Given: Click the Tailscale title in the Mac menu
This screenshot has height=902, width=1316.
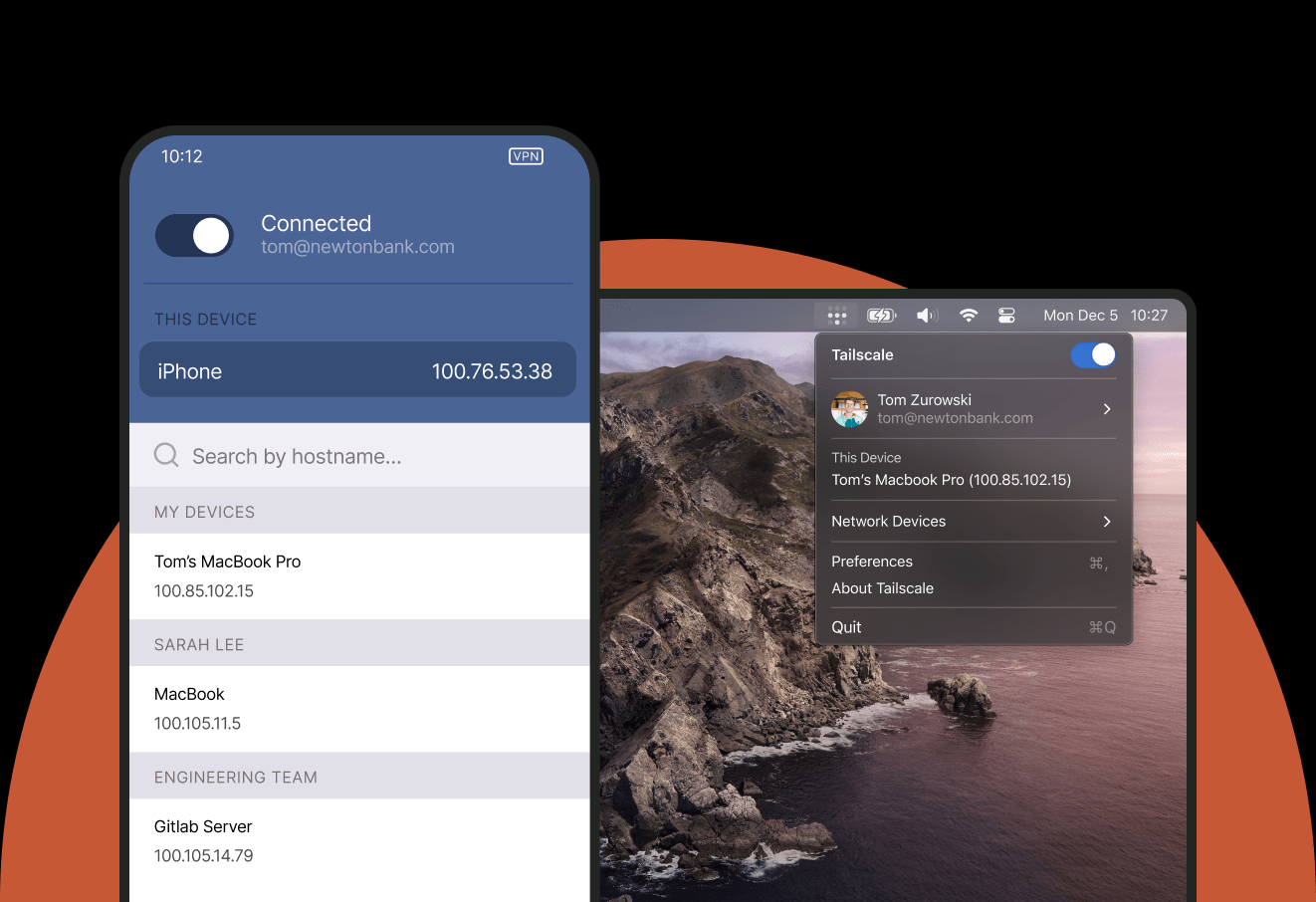Looking at the screenshot, I should [x=862, y=355].
